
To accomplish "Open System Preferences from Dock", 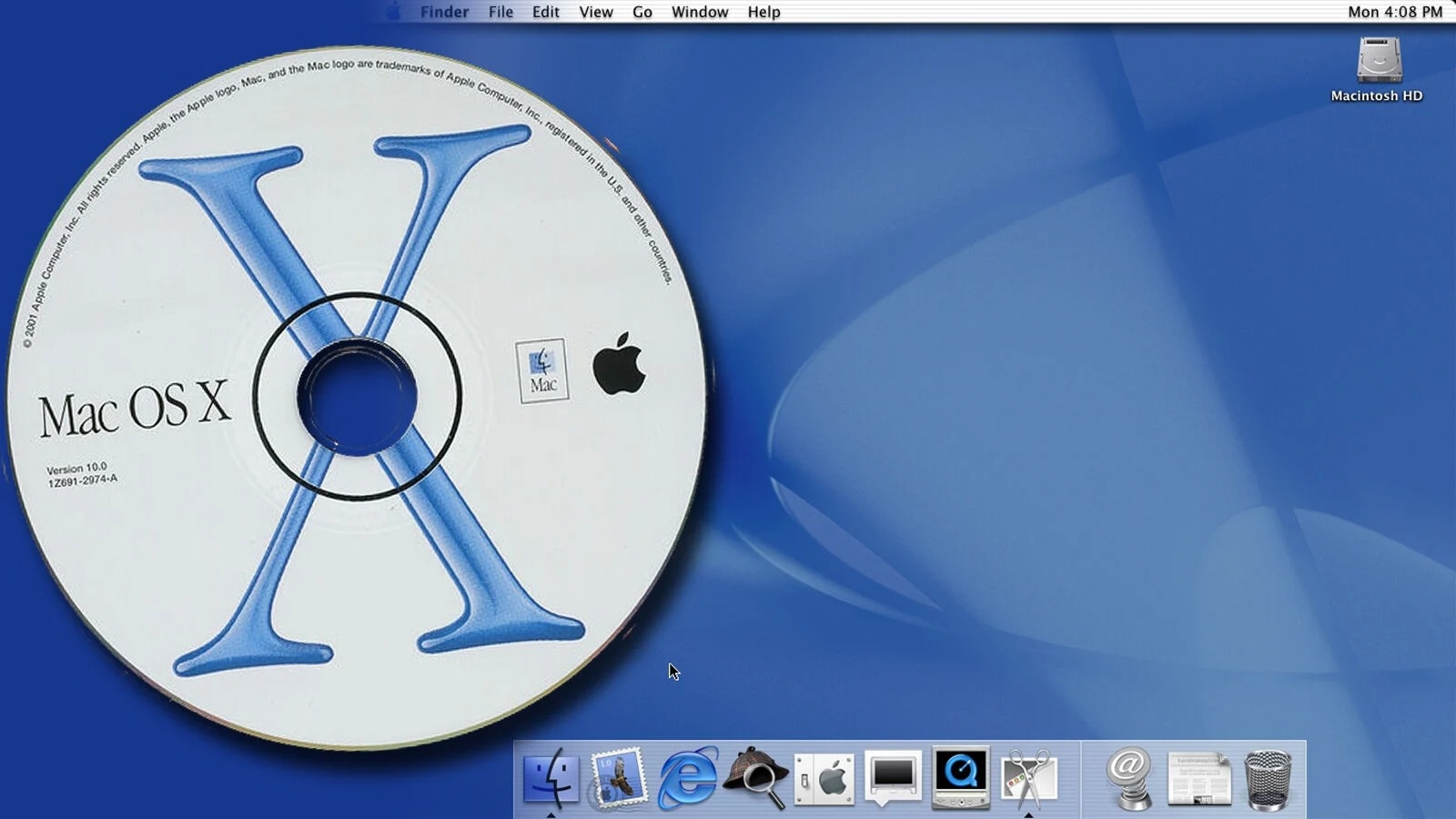I will point(824,779).
